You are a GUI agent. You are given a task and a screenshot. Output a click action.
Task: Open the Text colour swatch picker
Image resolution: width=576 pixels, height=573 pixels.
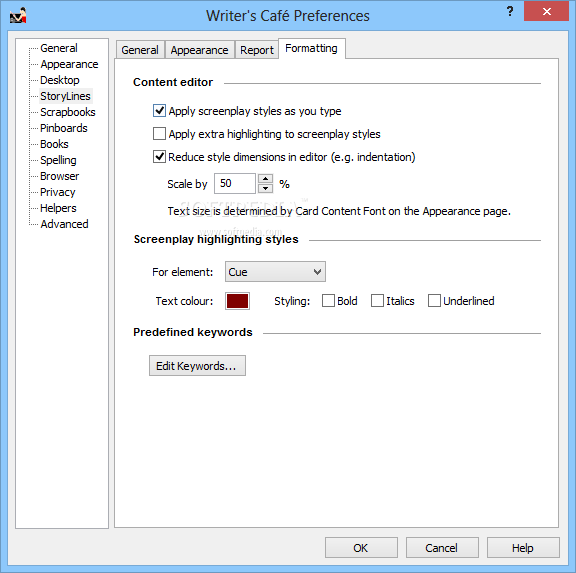pyautogui.click(x=237, y=301)
